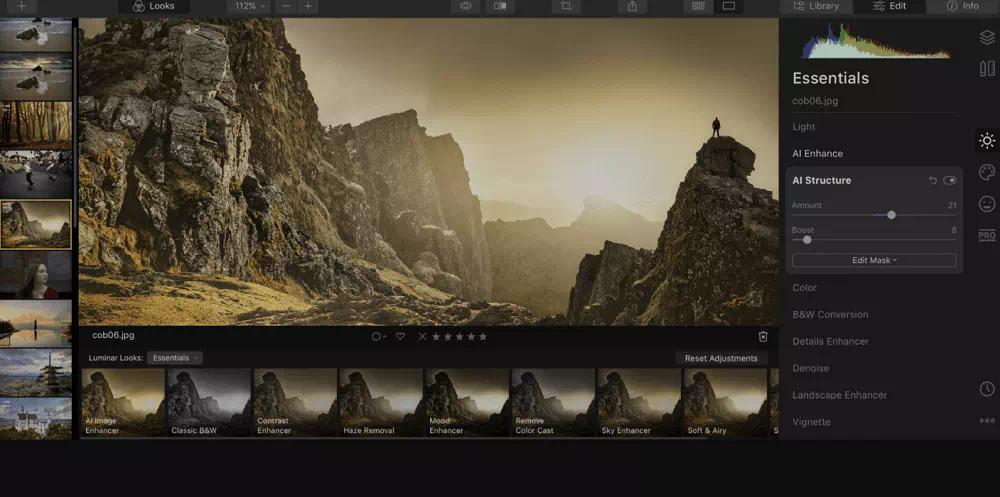This screenshot has width=1000, height=497.
Task: Click the Reset Adjustments button
Action: coord(721,359)
